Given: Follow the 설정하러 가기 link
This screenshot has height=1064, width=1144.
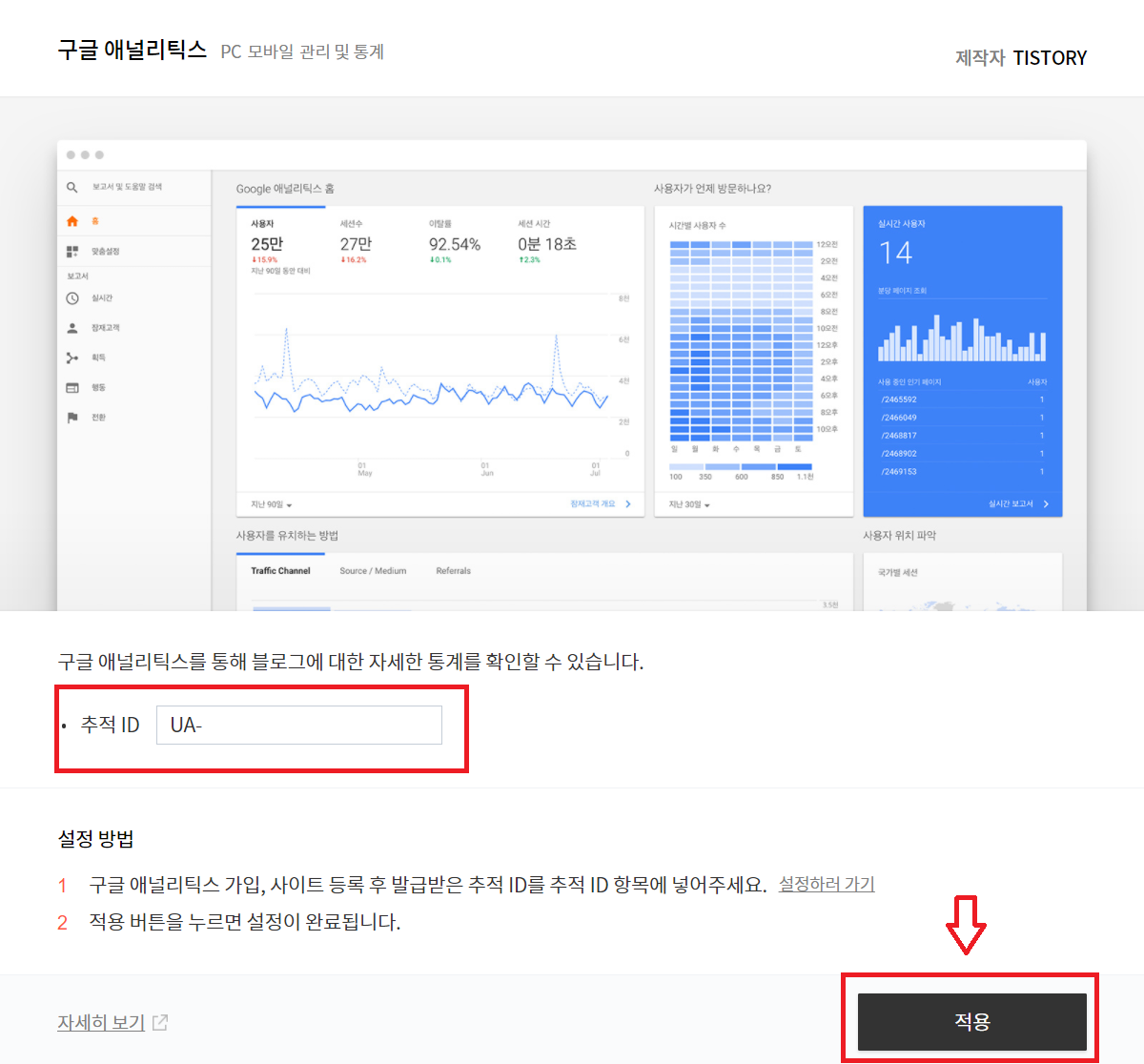Looking at the screenshot, I should click(827, 884).
